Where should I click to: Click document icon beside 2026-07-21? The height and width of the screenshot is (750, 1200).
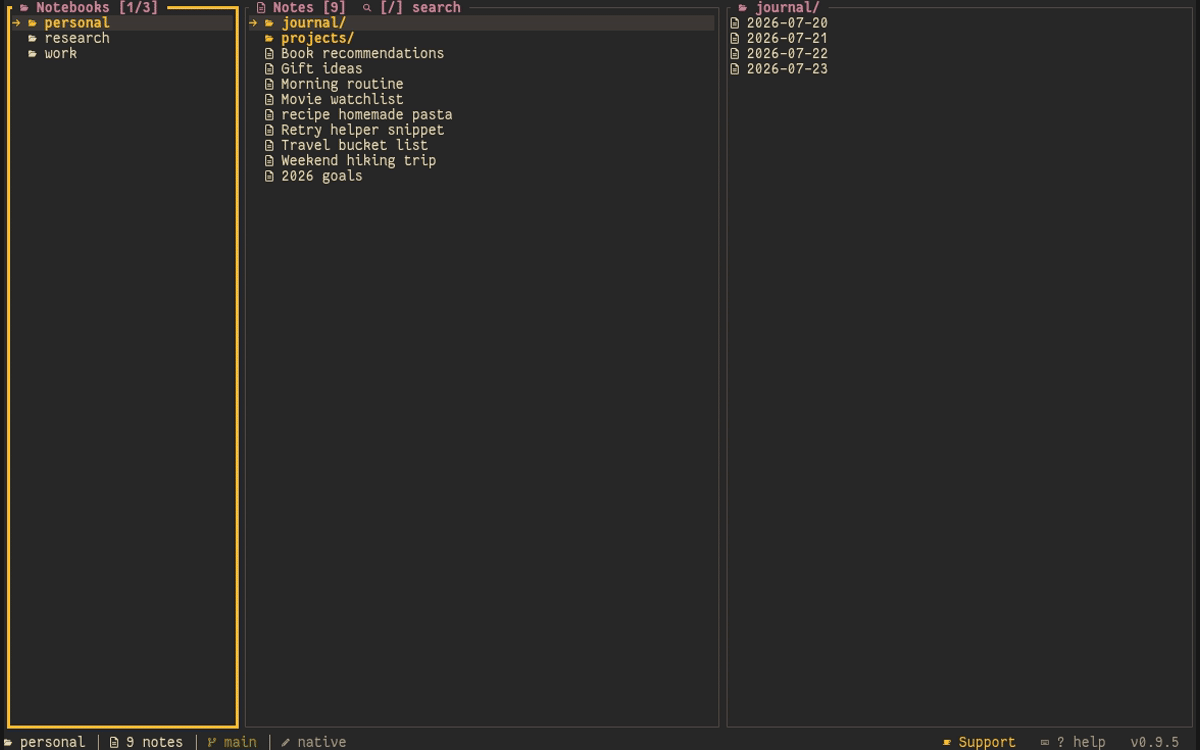click(735, 38)
